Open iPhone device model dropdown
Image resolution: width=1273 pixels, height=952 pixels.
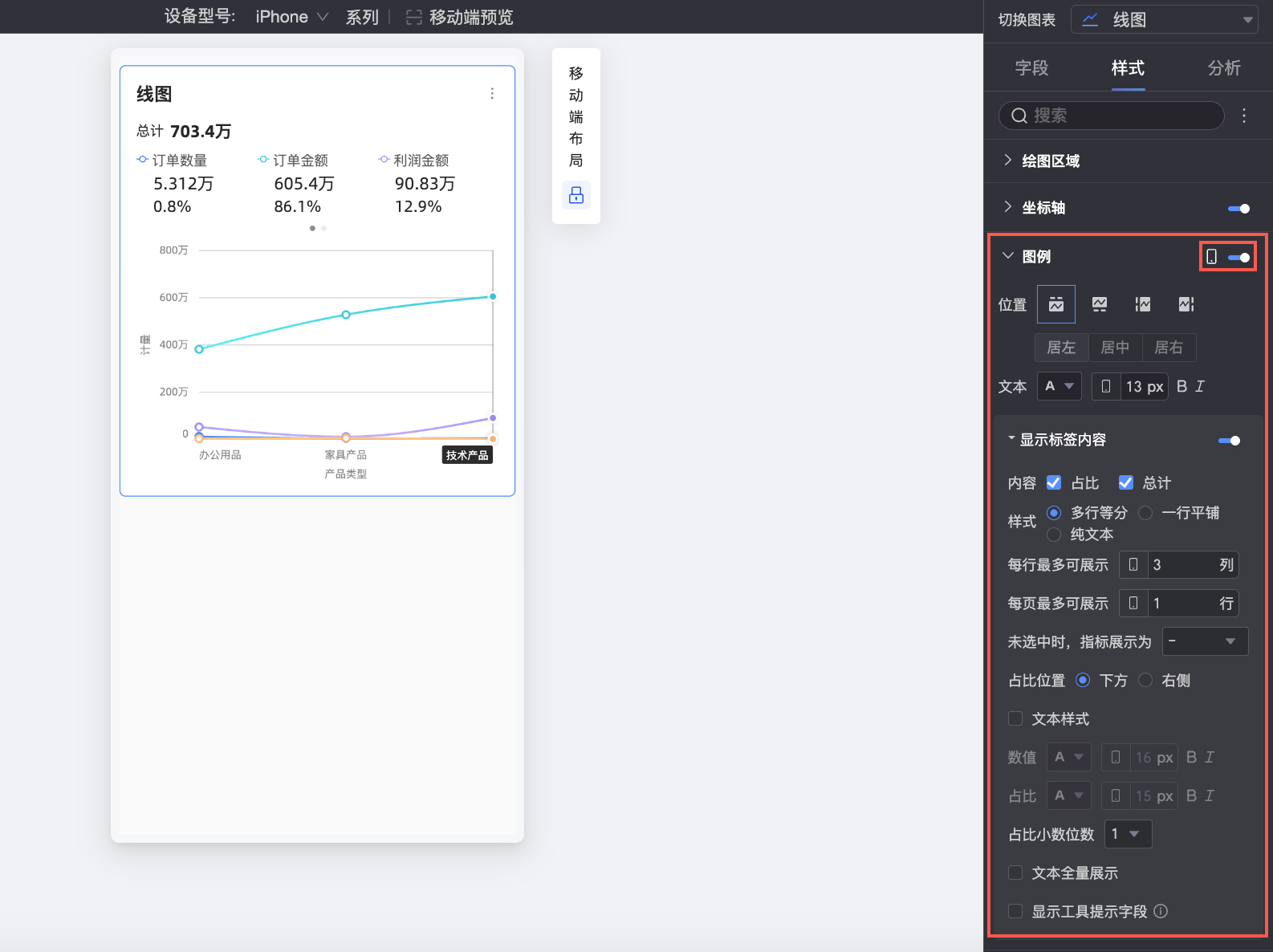291,17
